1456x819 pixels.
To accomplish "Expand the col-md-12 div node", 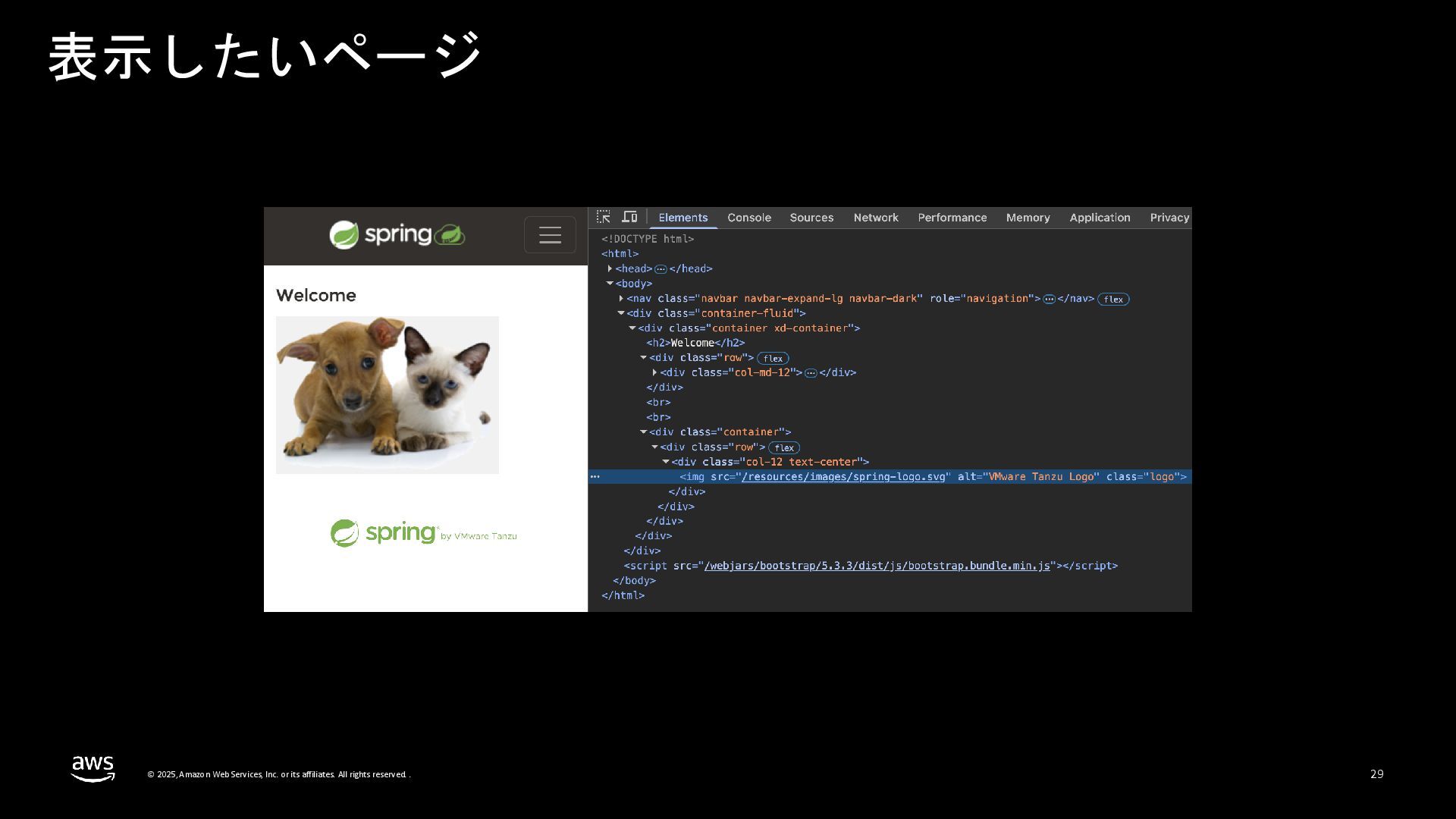I will pyautogui.click(x=654, y=372).
